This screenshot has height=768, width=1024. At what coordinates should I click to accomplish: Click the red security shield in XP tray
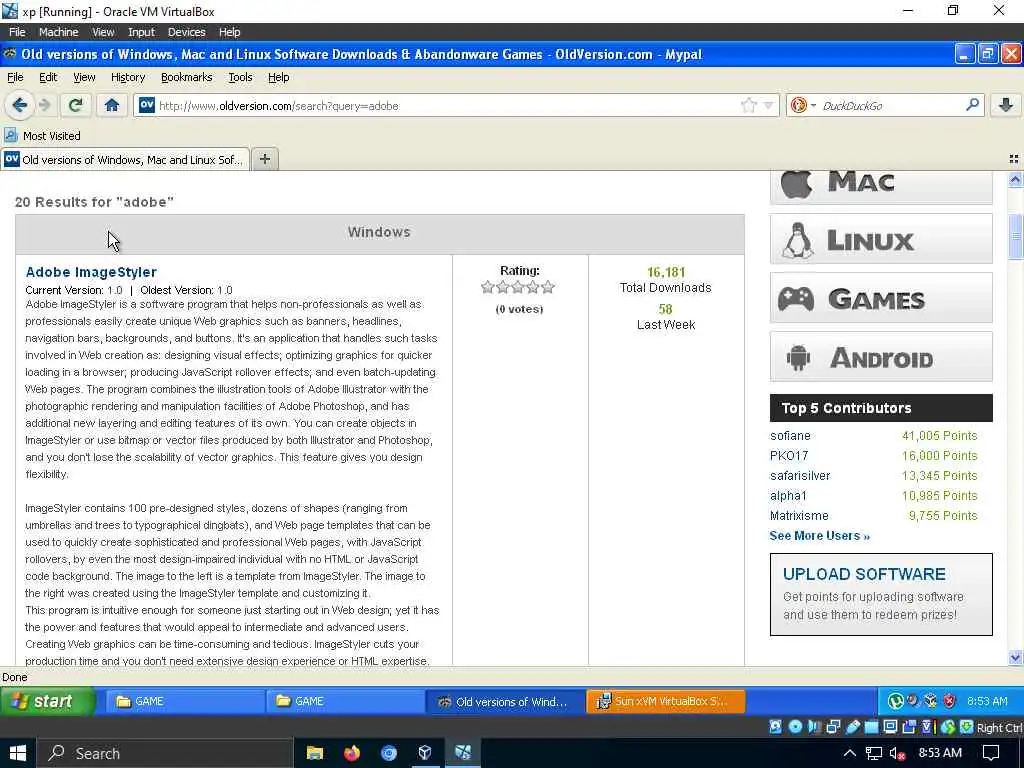[950, 701]
